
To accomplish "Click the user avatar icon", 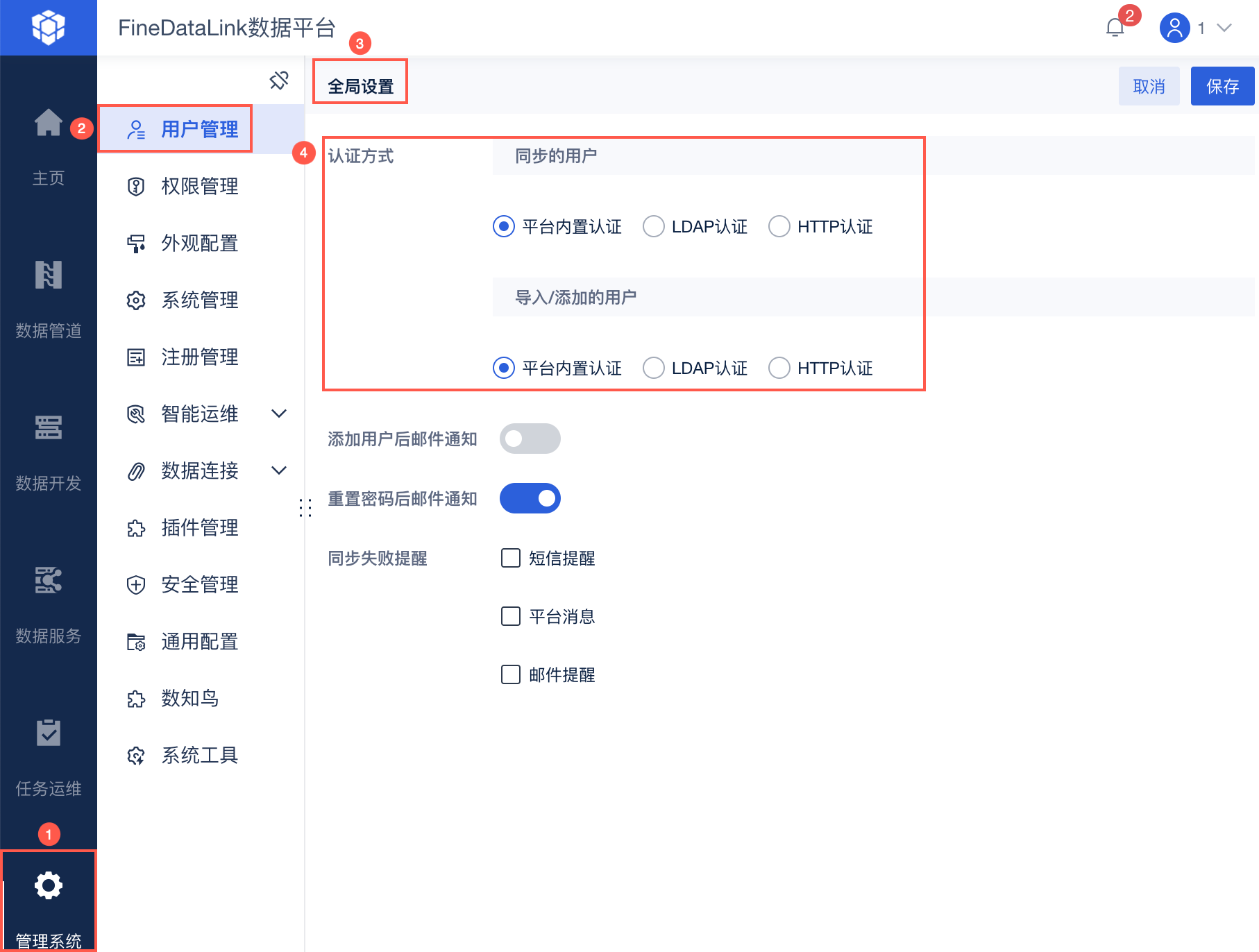I will coord(1174,28).
